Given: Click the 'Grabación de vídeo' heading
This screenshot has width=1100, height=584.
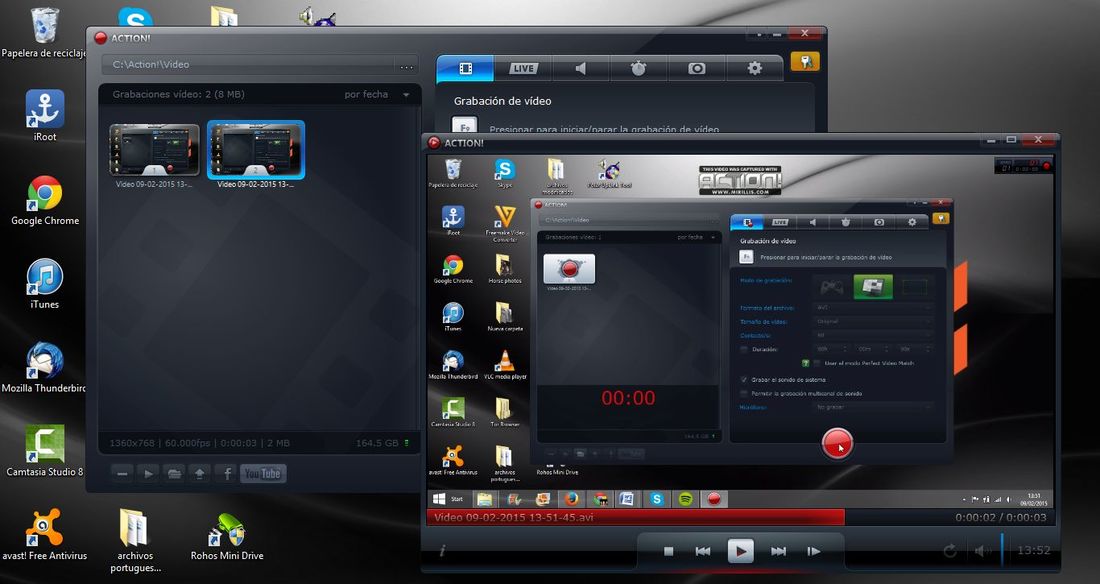Looking at the screenshot, I should (x=502, y=101).
